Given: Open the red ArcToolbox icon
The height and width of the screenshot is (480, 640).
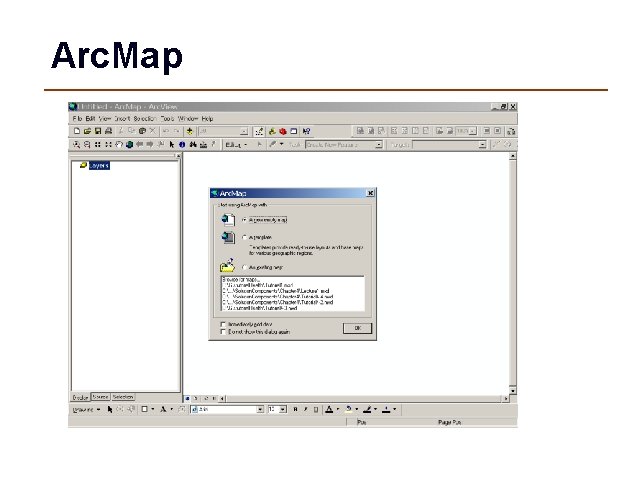Looking at the screenshot, I should click(282, 131).
